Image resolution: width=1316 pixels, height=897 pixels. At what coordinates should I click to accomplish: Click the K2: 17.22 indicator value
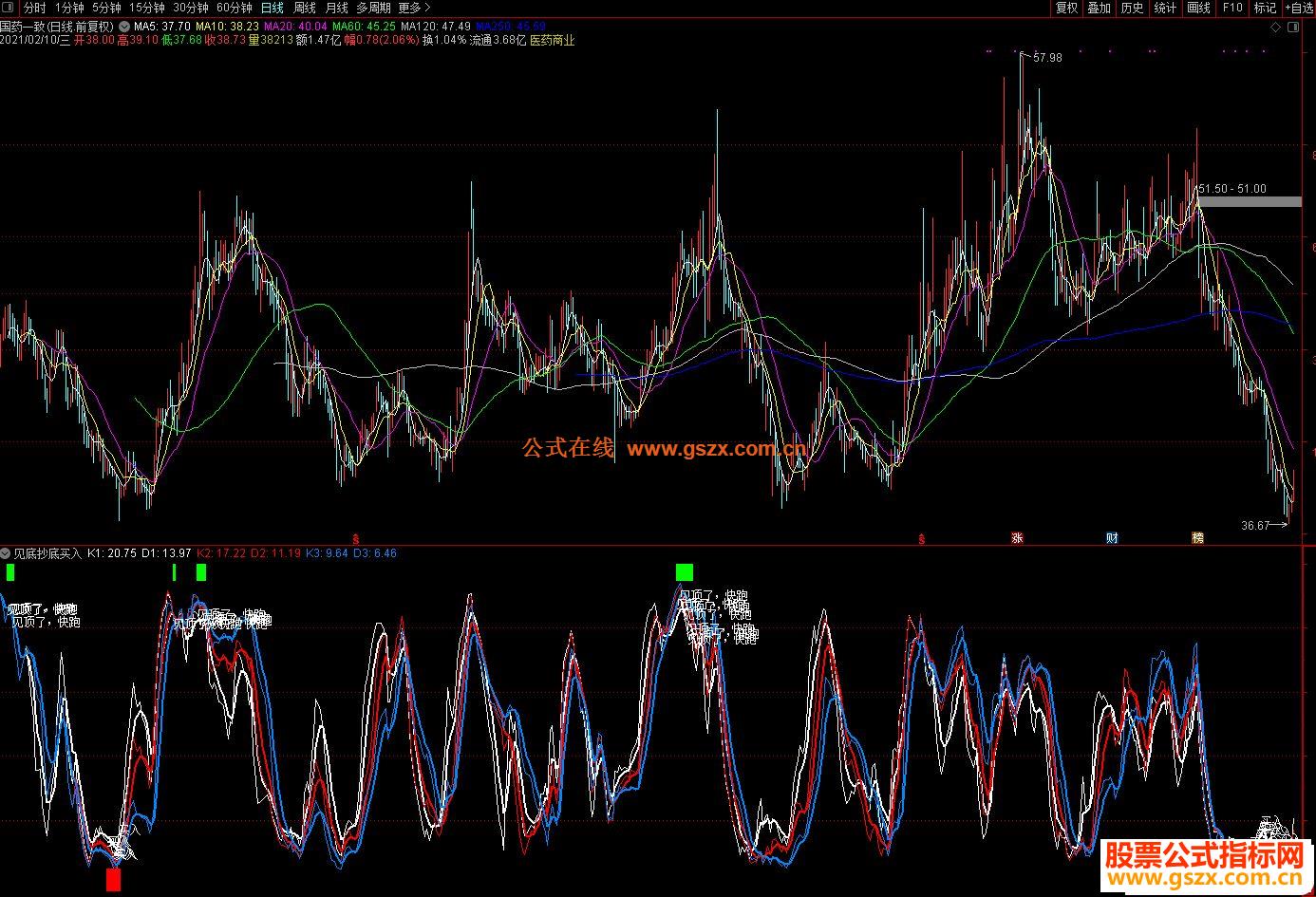[x=221, y=552]
